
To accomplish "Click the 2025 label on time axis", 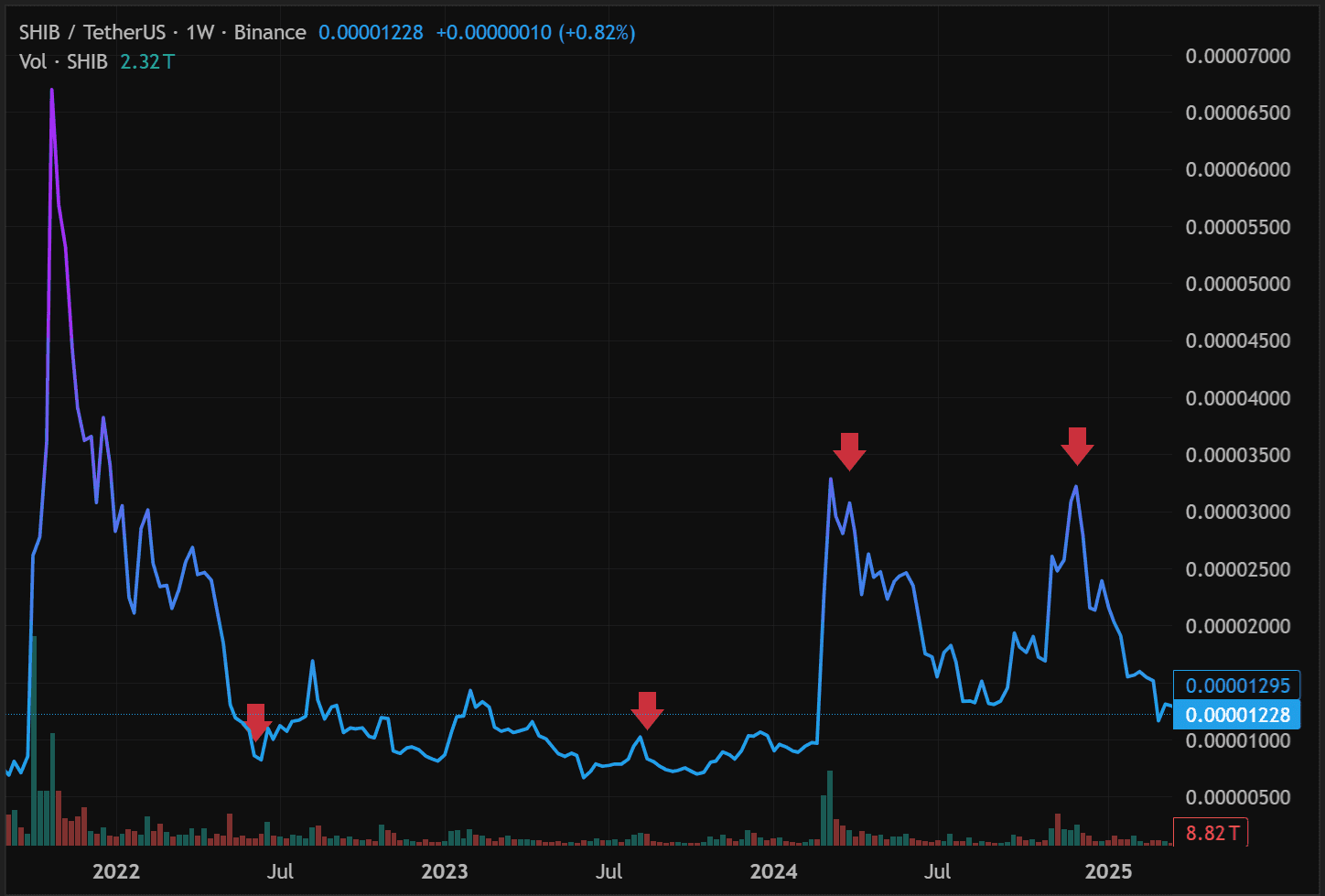I will [x=1108, y=871].
